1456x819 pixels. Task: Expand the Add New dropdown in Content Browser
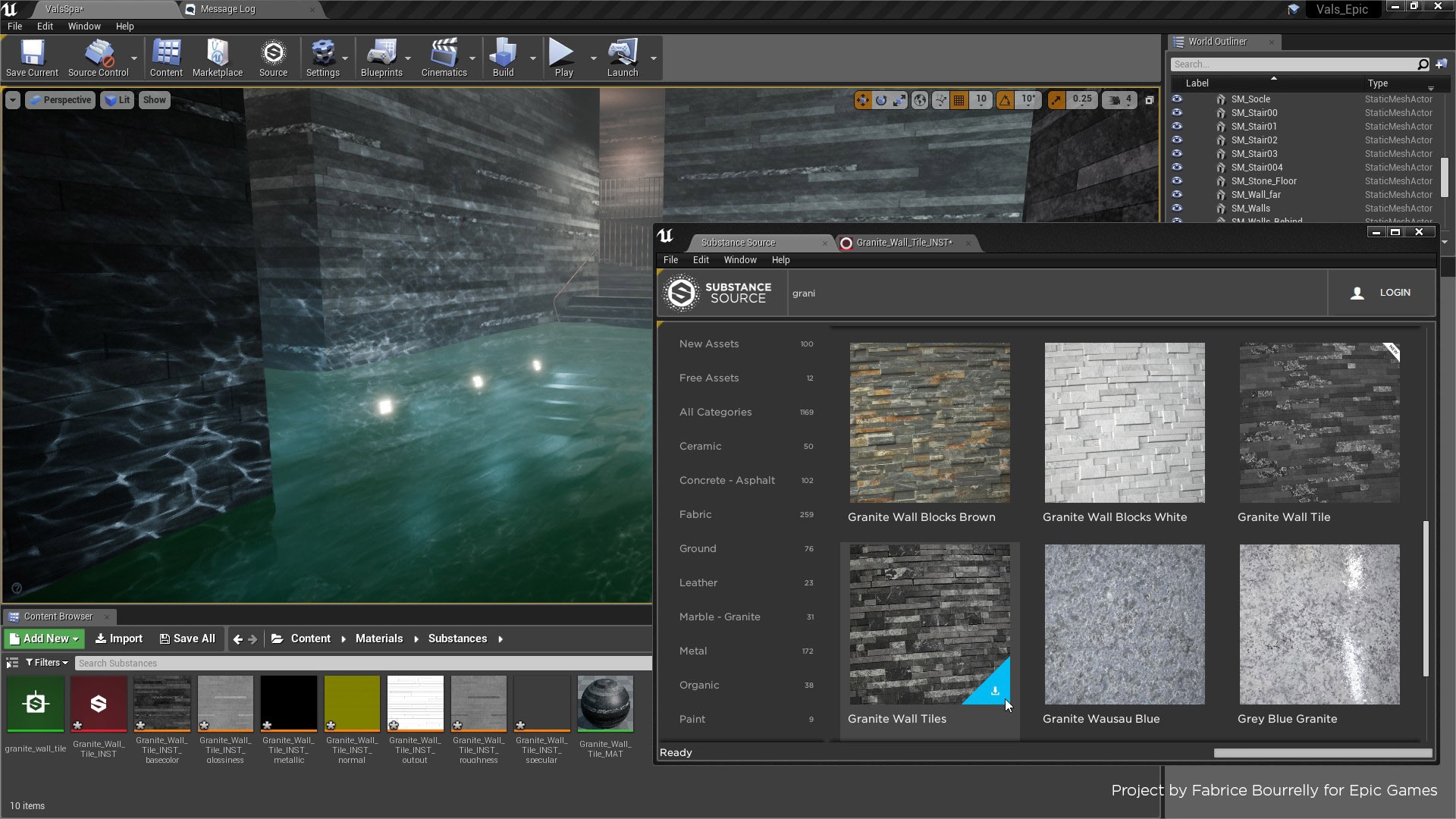click(x=43, y=639)
